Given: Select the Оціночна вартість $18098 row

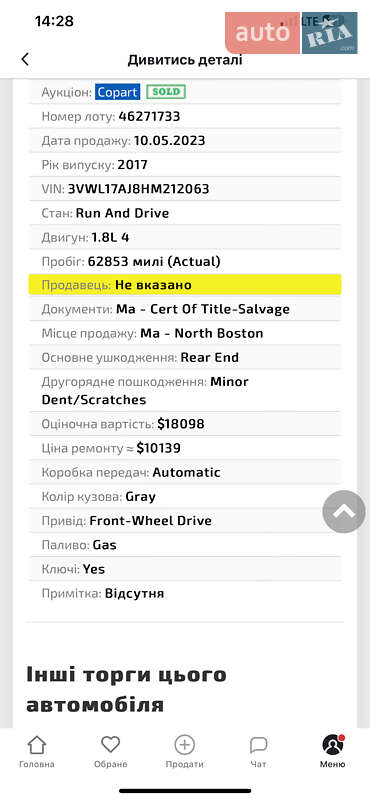Looking at the screenshot, I should tap(185, 424).
